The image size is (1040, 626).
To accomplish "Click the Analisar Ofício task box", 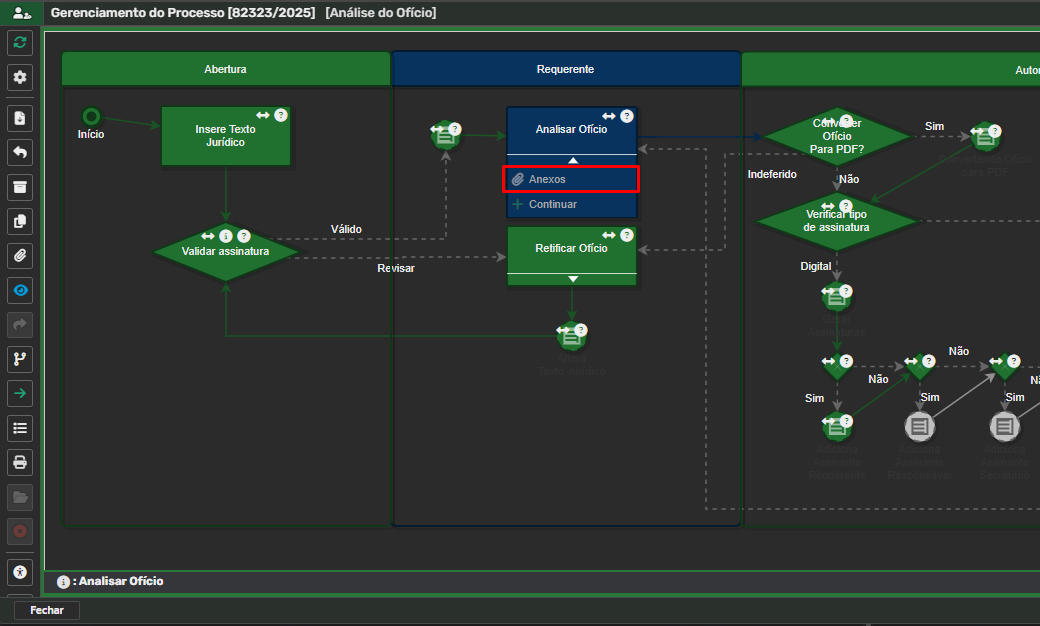I will click(572, 131).
